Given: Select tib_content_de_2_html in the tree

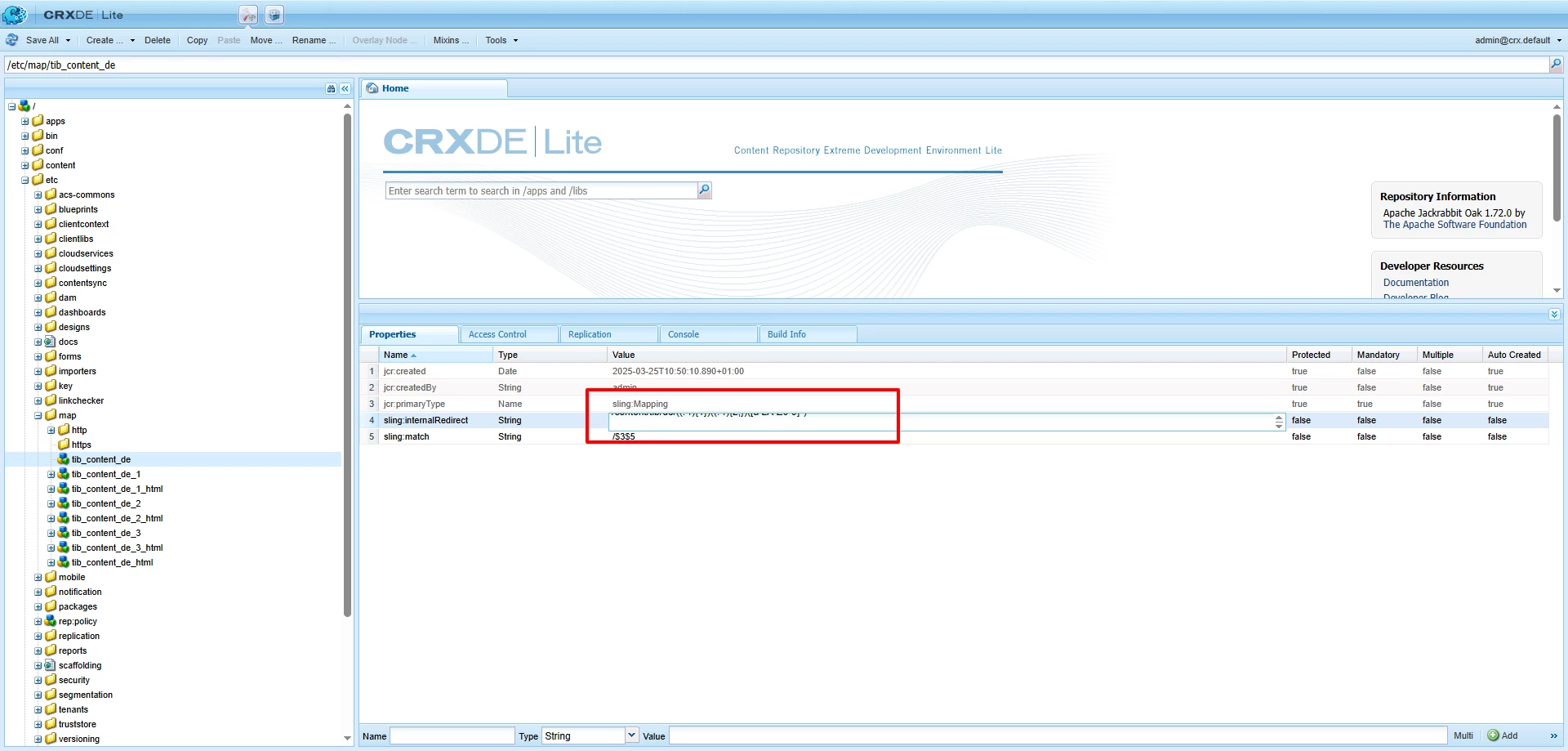Looking at the screenshot, I should click(x=117, y=518).
